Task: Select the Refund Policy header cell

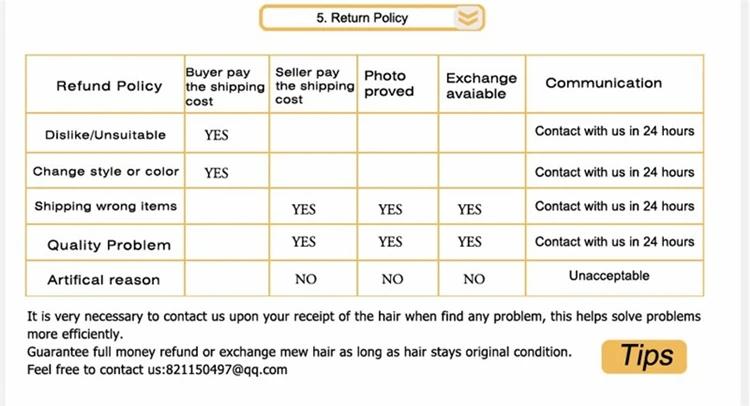Action: (109, 86)
